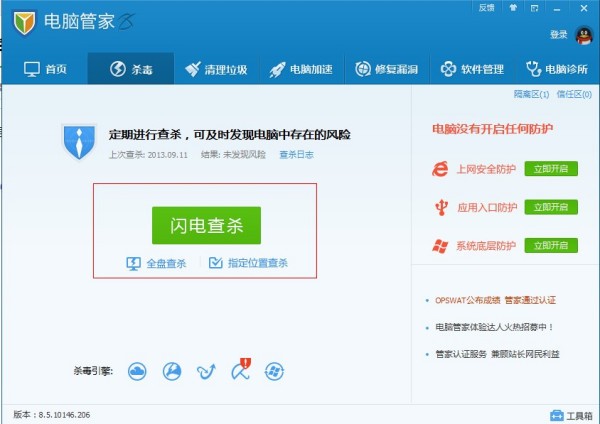
Task: Open the 电脑诊所 tab
Action: [x=557, y=69]
